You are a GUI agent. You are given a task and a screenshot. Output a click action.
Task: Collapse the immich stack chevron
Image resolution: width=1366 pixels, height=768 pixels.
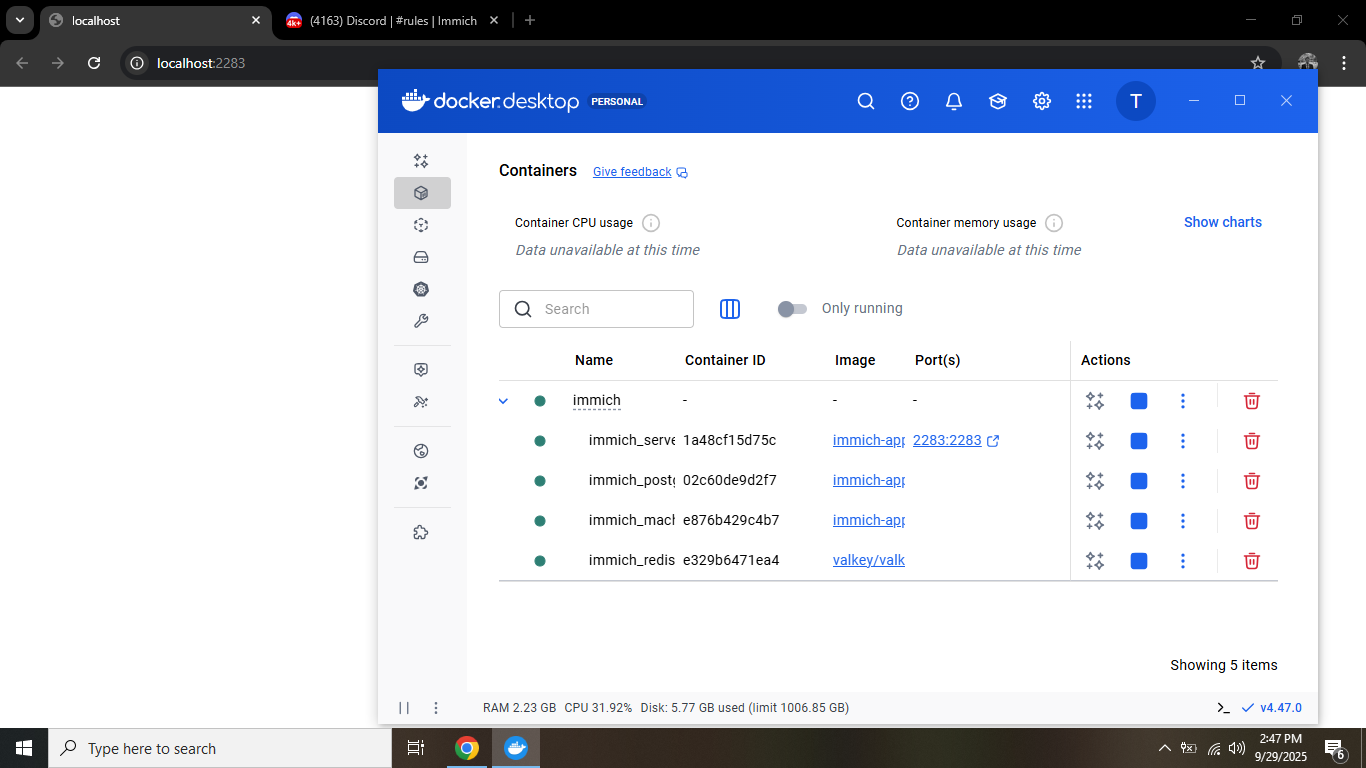504,401
